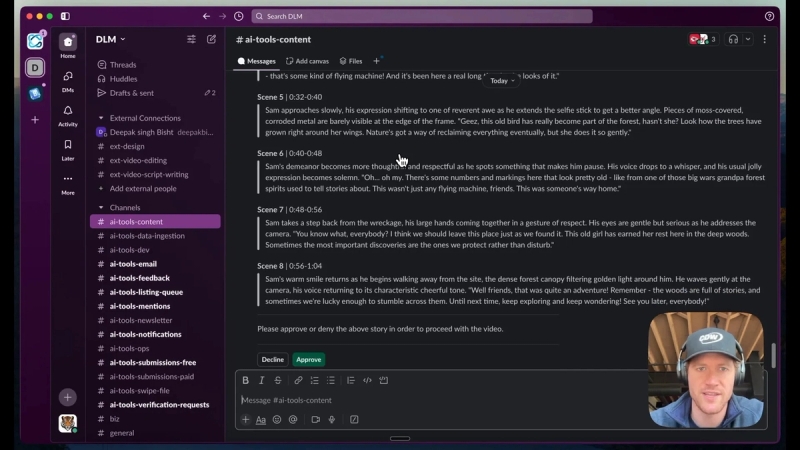Toggle italic formatting
The width and height of the screenshot is (800, 450).
[x=261, y=380]
